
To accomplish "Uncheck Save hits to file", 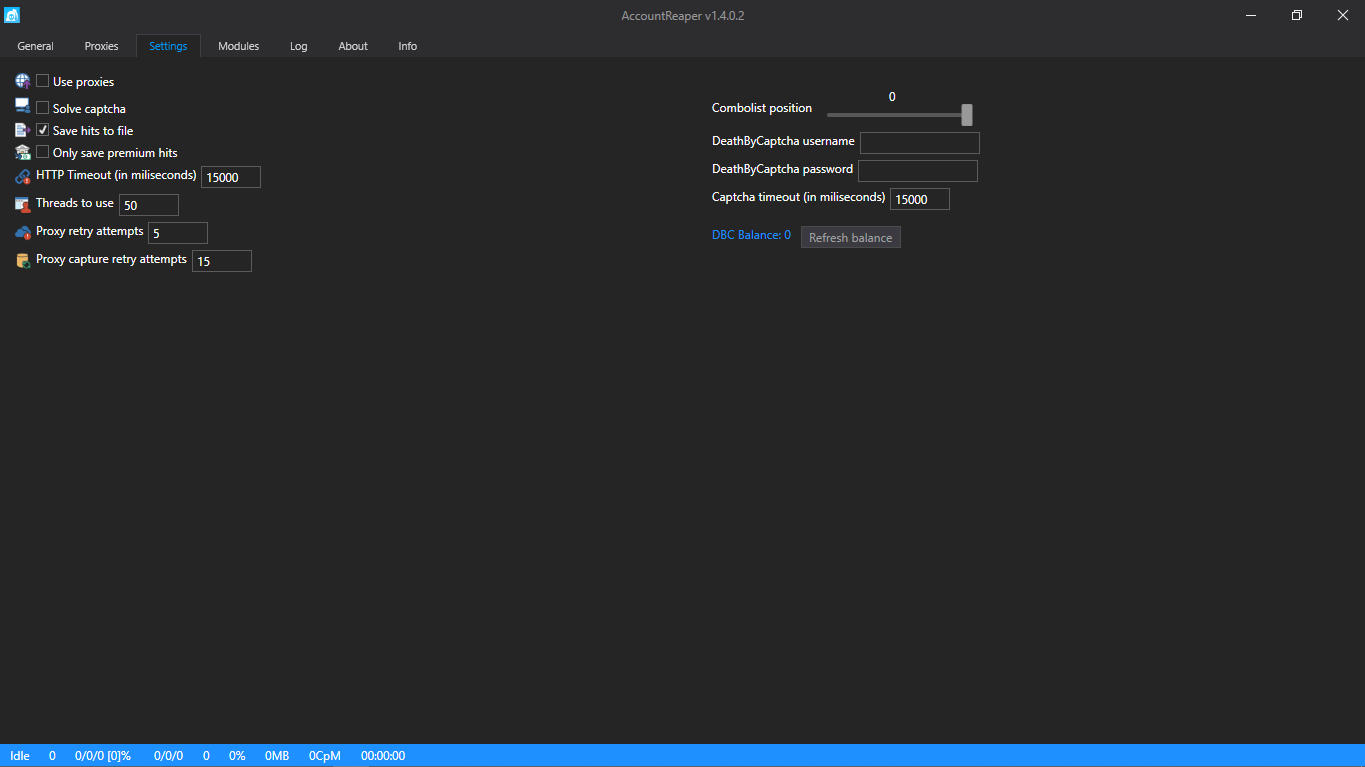I will click(43, 130).
